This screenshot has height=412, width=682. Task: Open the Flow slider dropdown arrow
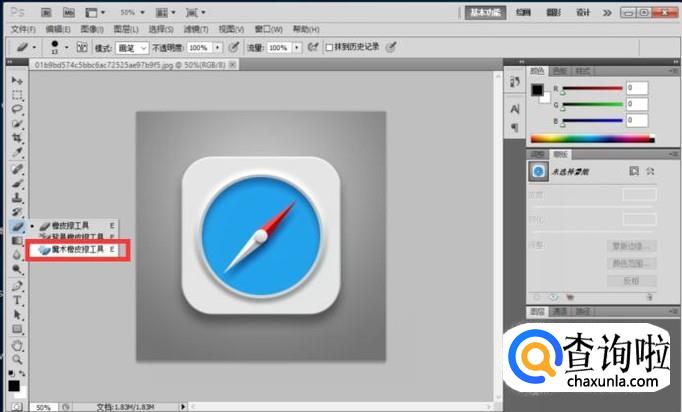pos(297,48)
